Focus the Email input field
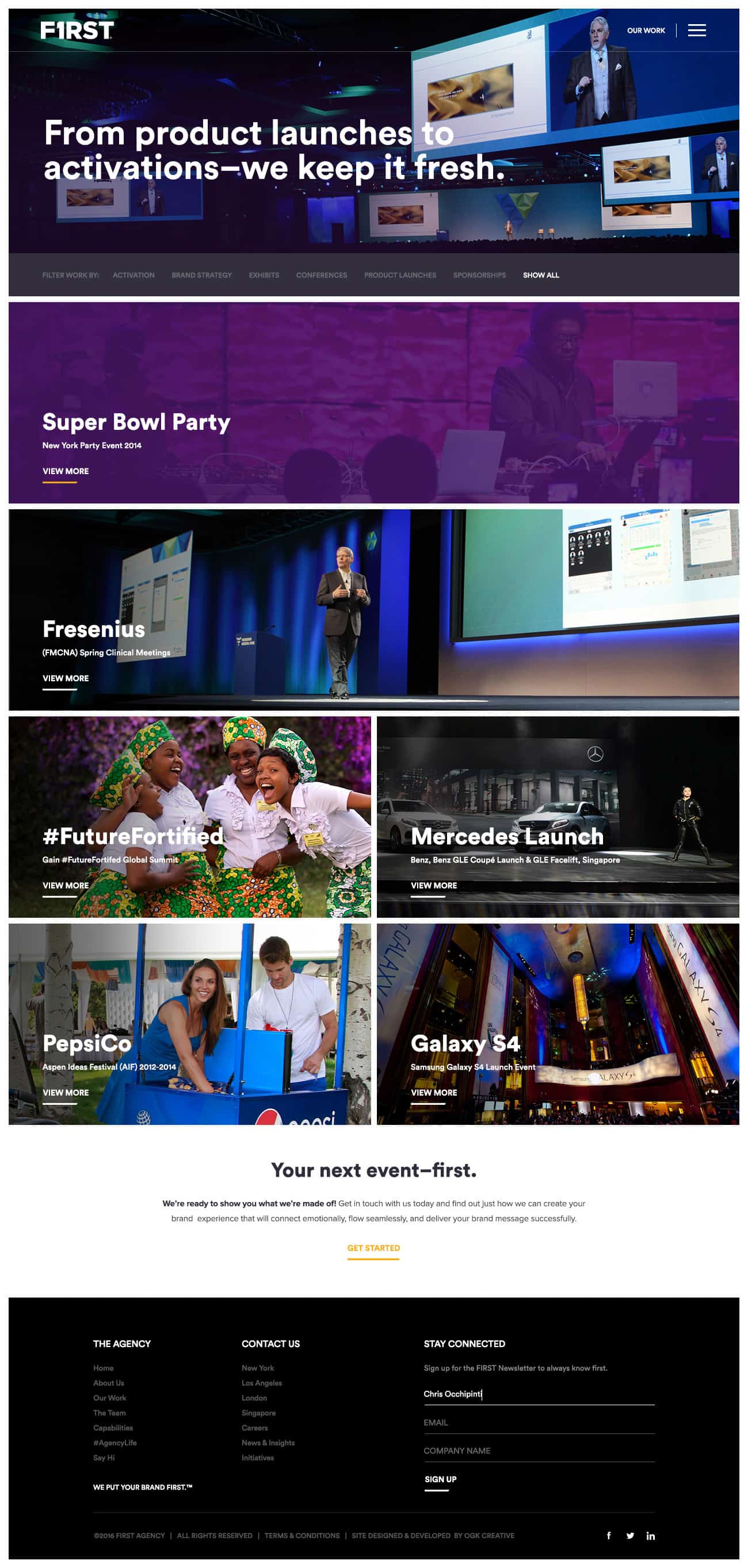This screenshot has height=1568, width=748. tap(539, 1422)
